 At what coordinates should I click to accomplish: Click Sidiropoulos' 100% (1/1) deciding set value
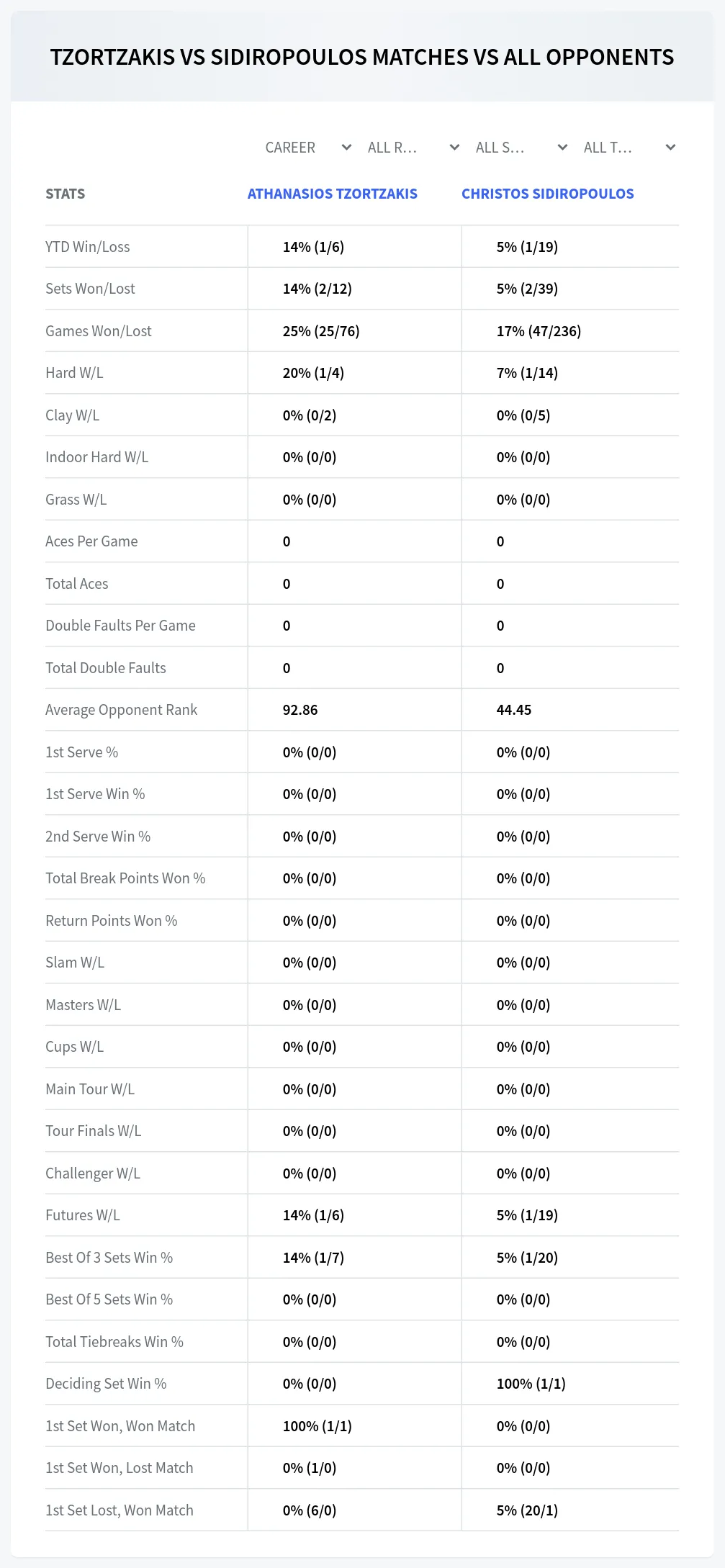(x=531, y=1384)
